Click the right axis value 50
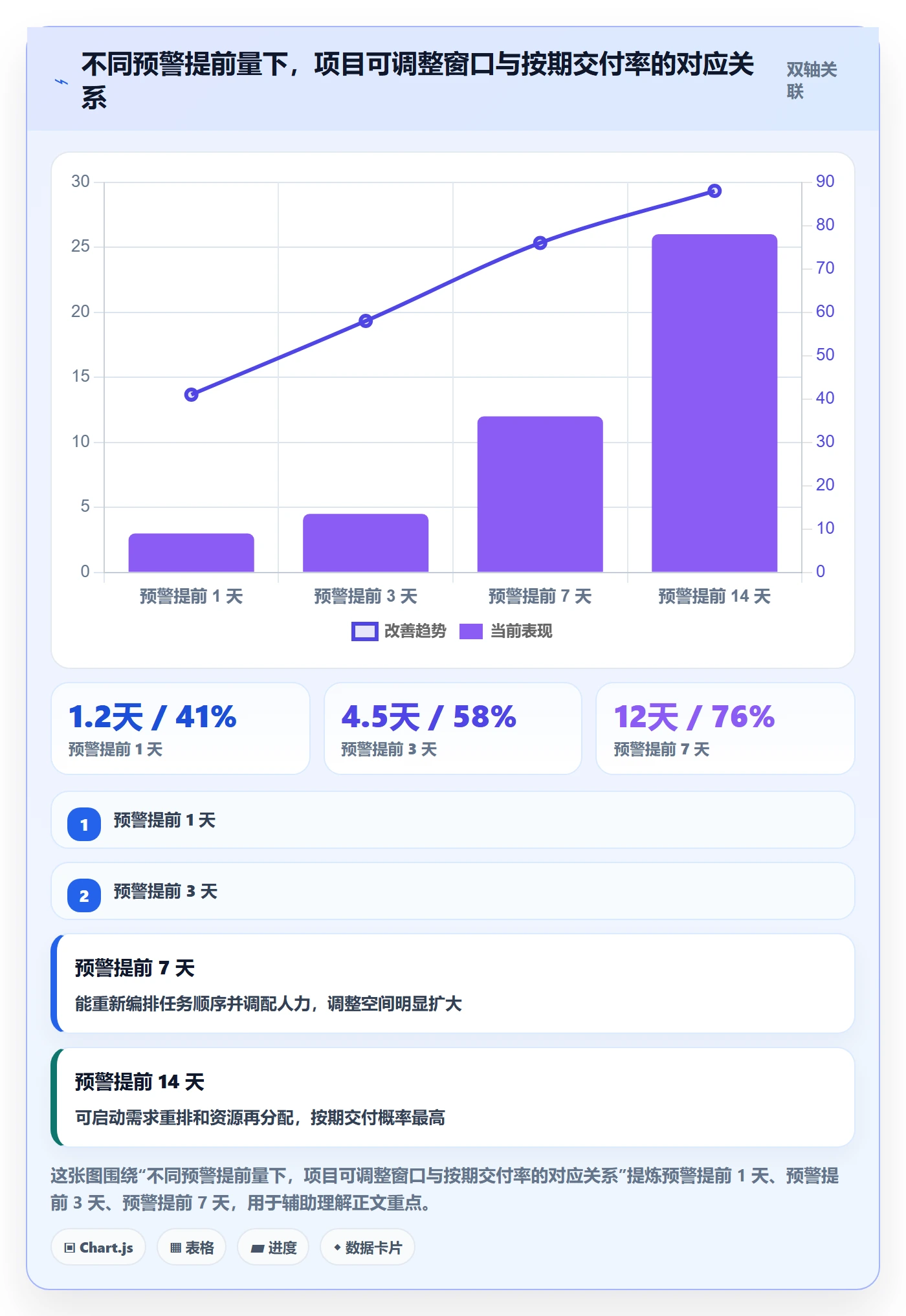Viewport: 906px width, 1316px height. click(x=825, y=355)
